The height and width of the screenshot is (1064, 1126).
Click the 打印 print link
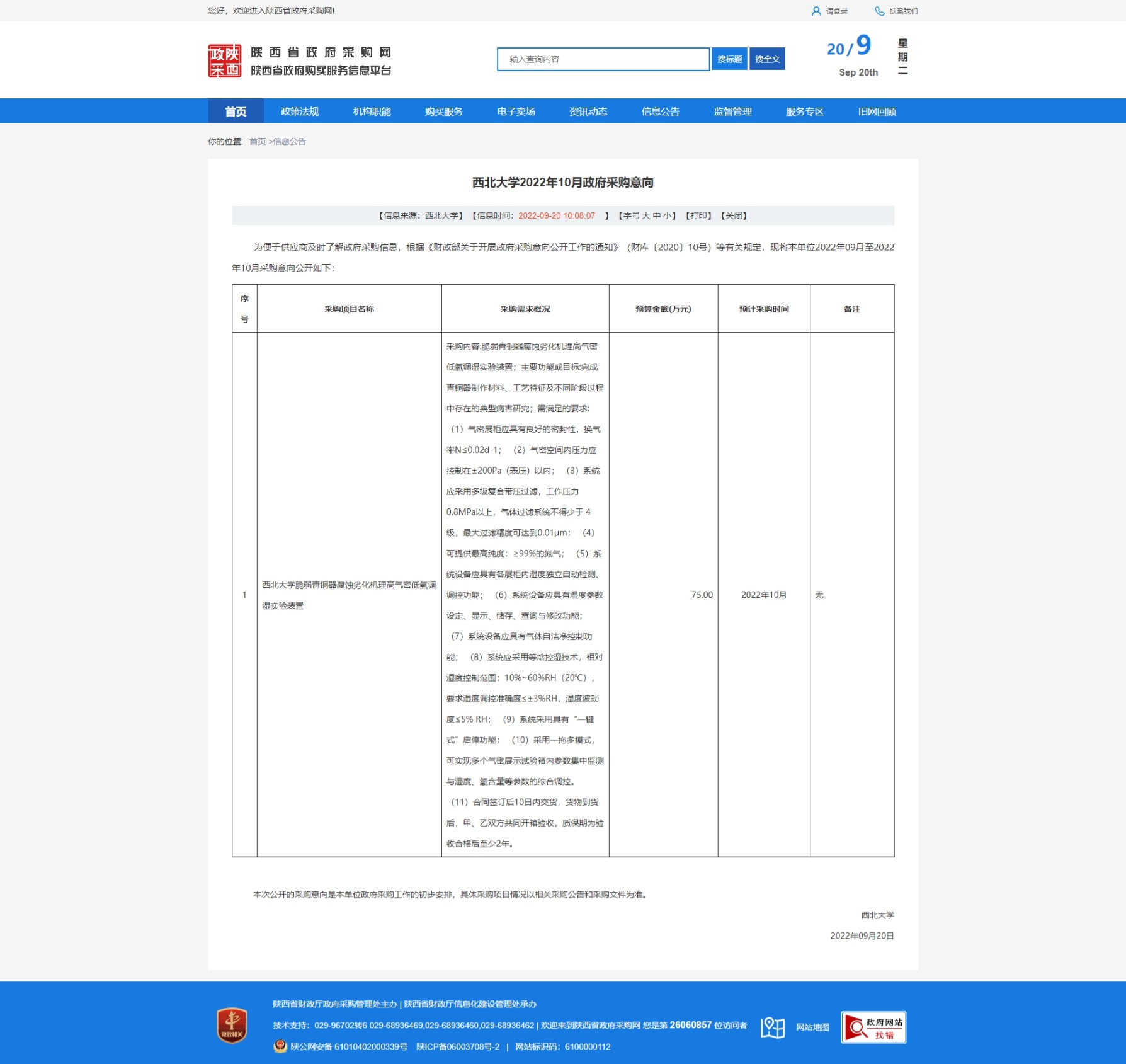click(699, 215)
